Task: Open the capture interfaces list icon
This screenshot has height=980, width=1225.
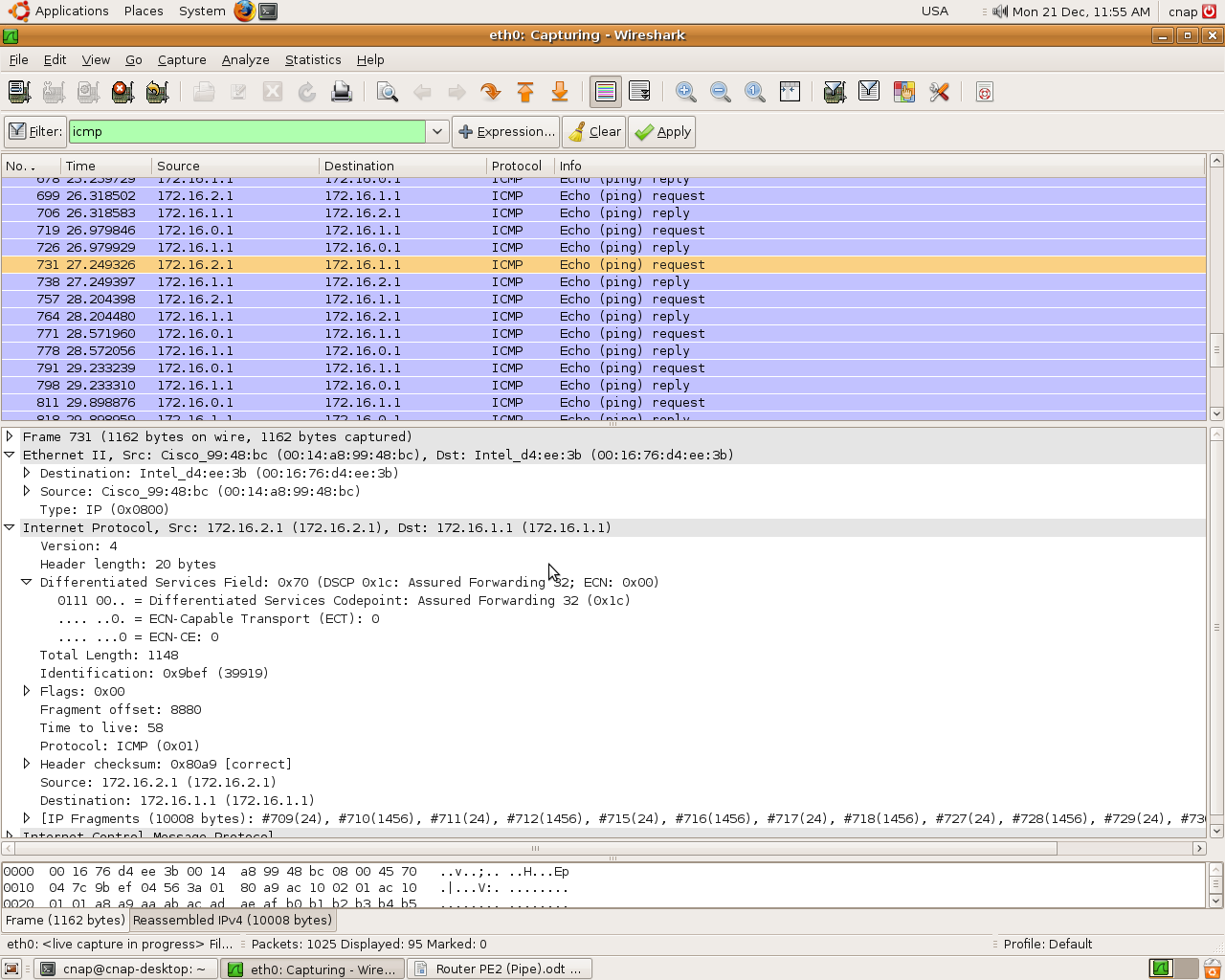Action: [x=19, y=92]
